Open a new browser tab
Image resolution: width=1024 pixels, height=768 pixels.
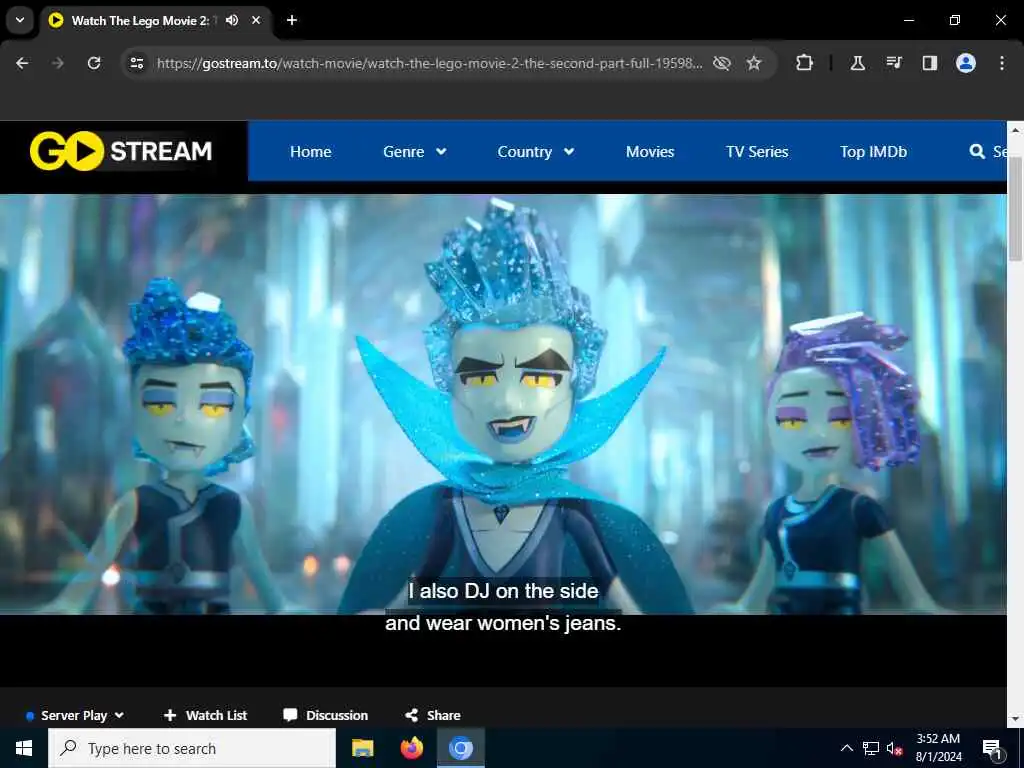pyautogui.click(x=292, y=20)
